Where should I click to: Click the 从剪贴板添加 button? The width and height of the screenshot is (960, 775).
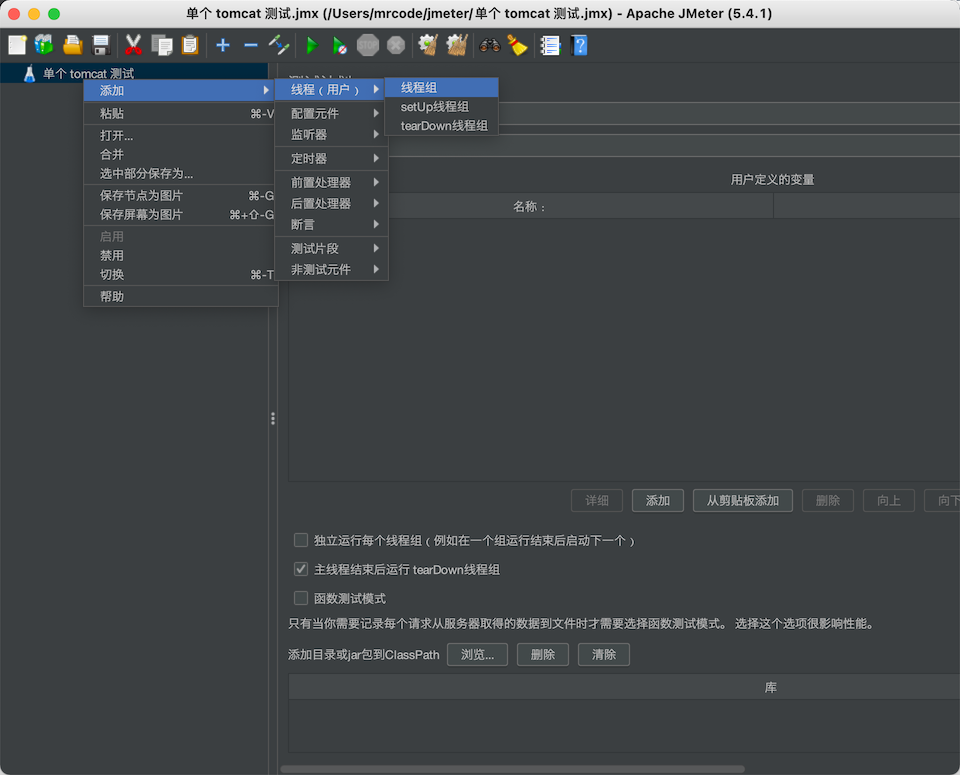pos(742,500)
